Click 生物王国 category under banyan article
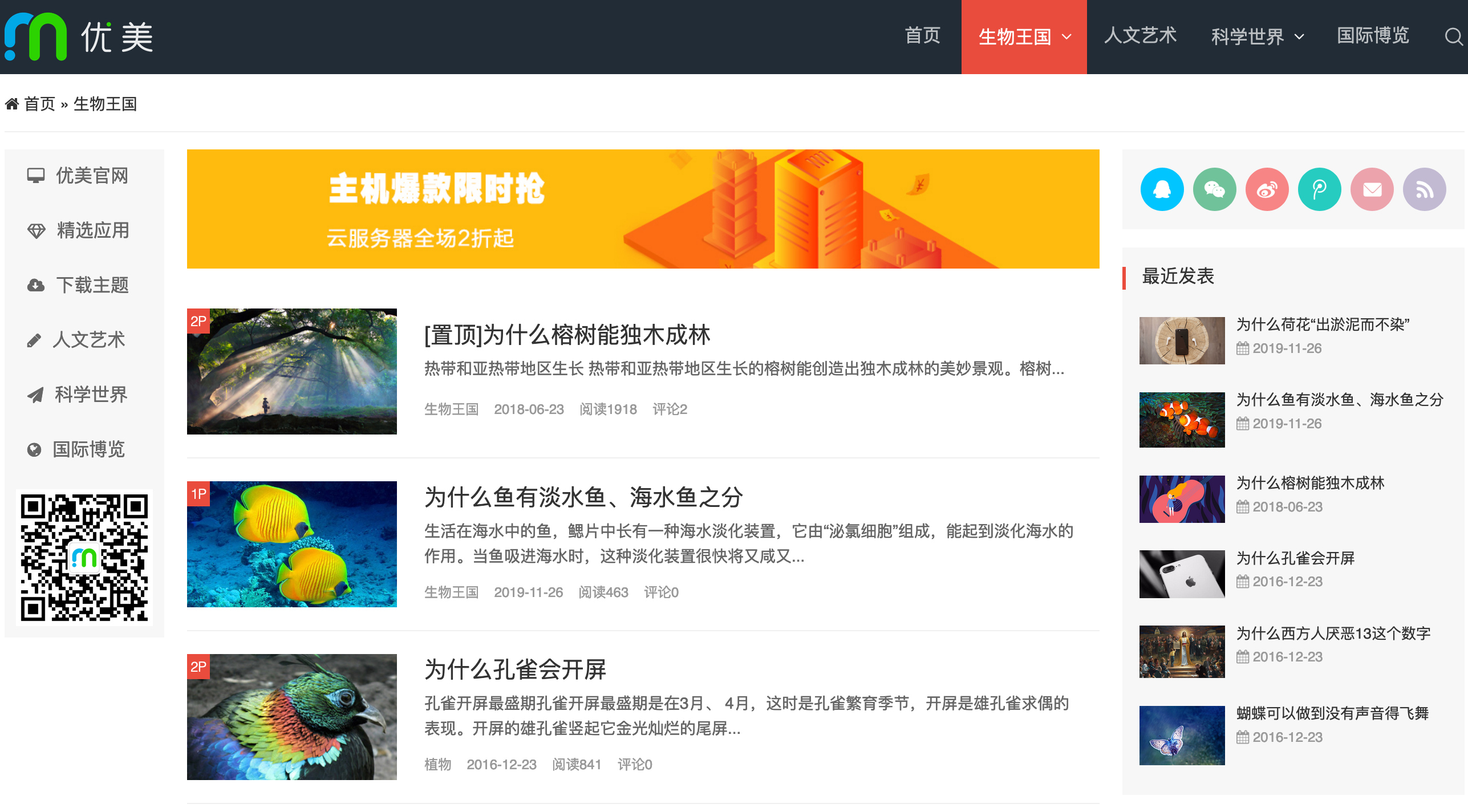This screenshot has width=1468, height=812. 451,409
